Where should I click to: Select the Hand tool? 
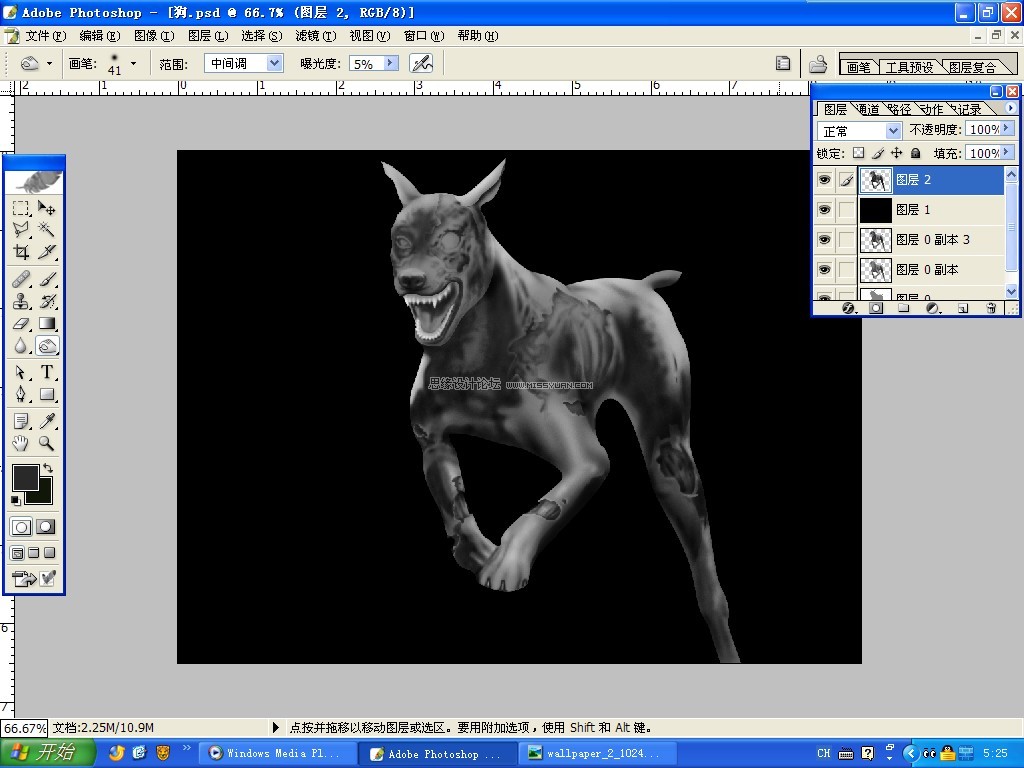21,443
